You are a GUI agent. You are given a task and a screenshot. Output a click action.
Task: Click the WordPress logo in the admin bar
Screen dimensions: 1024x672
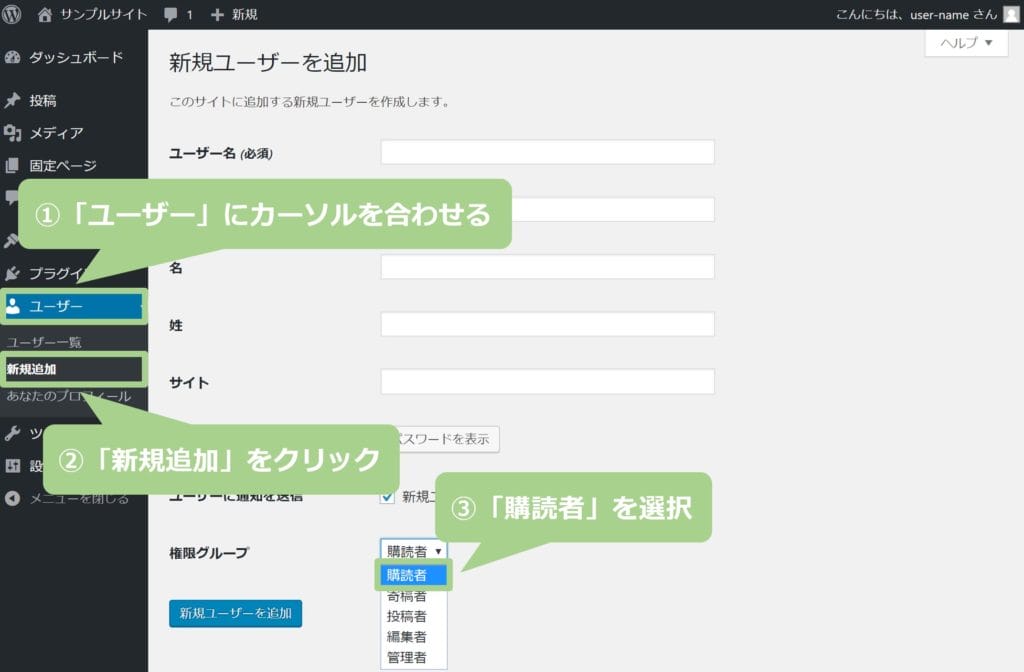pos(12,14)
